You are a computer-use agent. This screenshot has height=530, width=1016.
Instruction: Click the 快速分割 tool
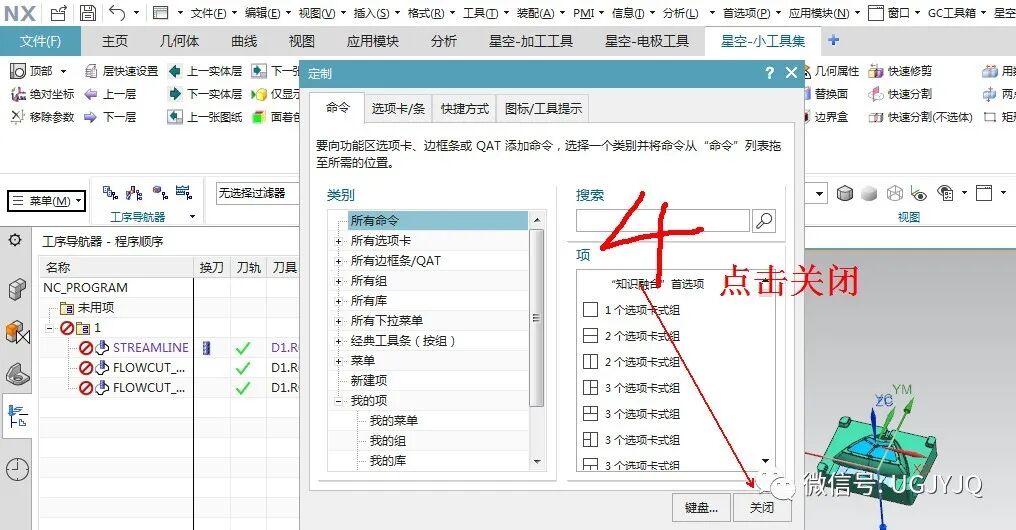tap(901, 94)
